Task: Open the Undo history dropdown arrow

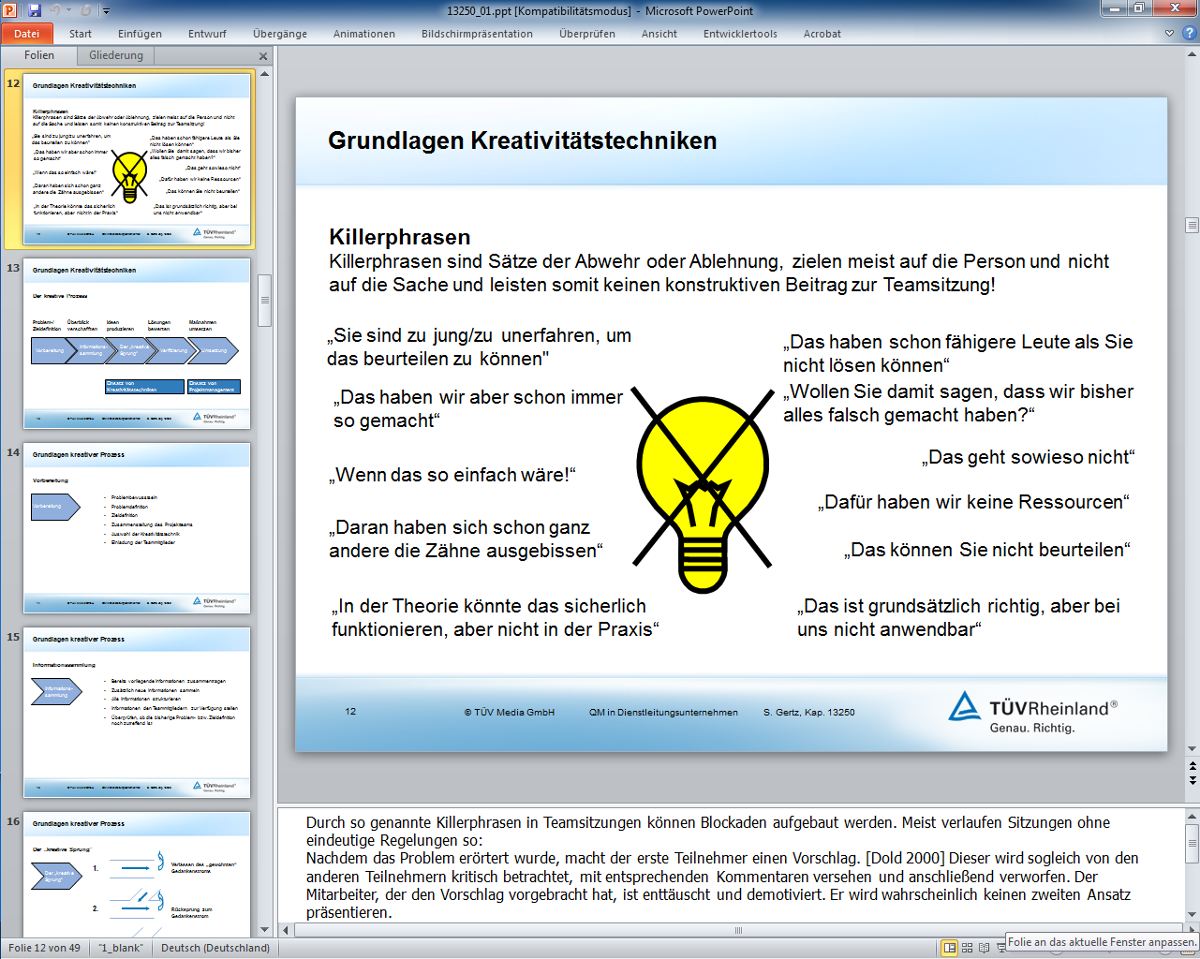Action: coord(69,10)
